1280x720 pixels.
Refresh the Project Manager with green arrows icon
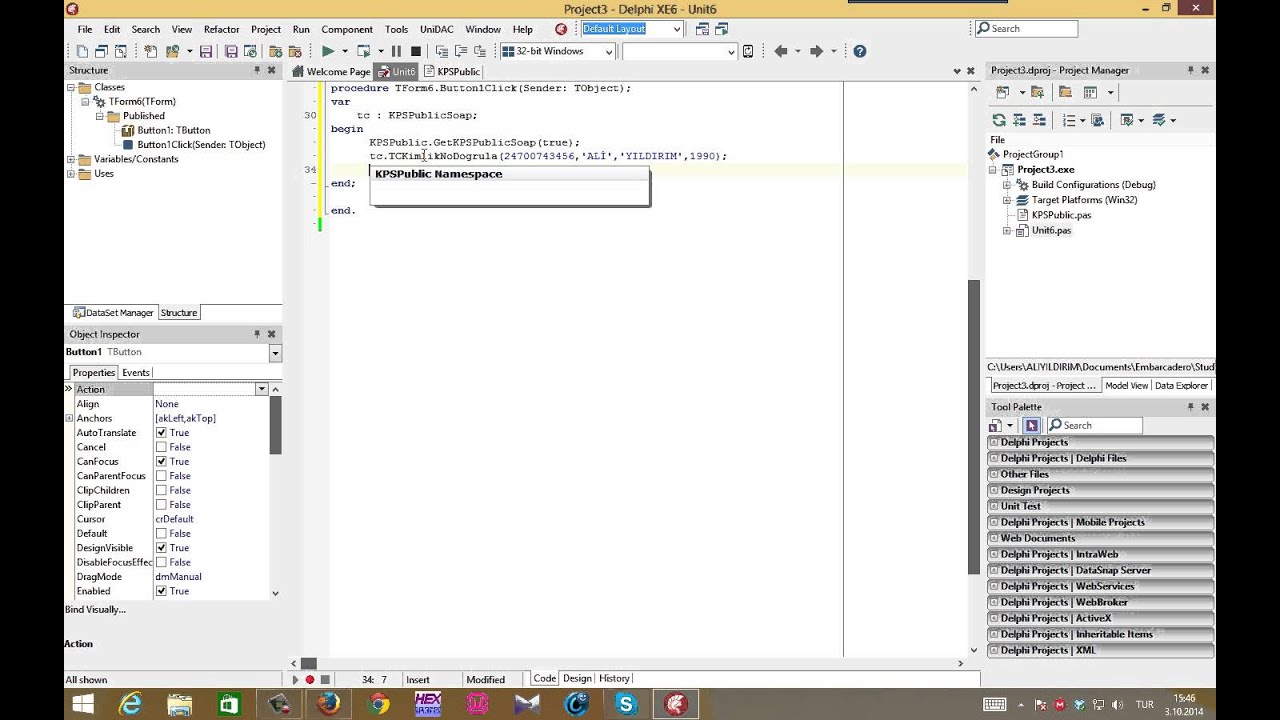pyautogui.click(x=999, y=120)
